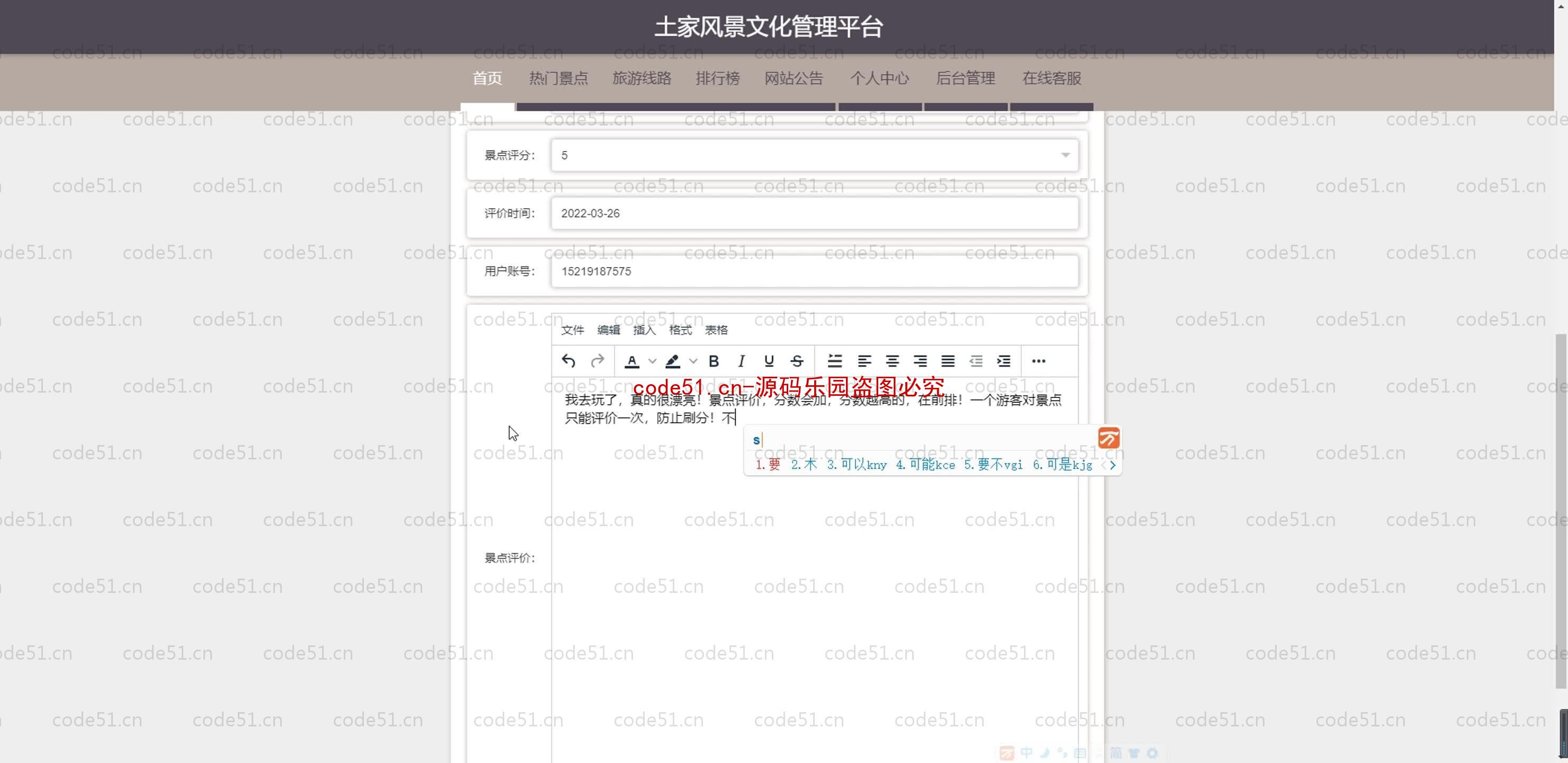Viewport: 1568px width, 763px height.
Task: Open 网站公告 navigation link
Action: coord(794,78)
